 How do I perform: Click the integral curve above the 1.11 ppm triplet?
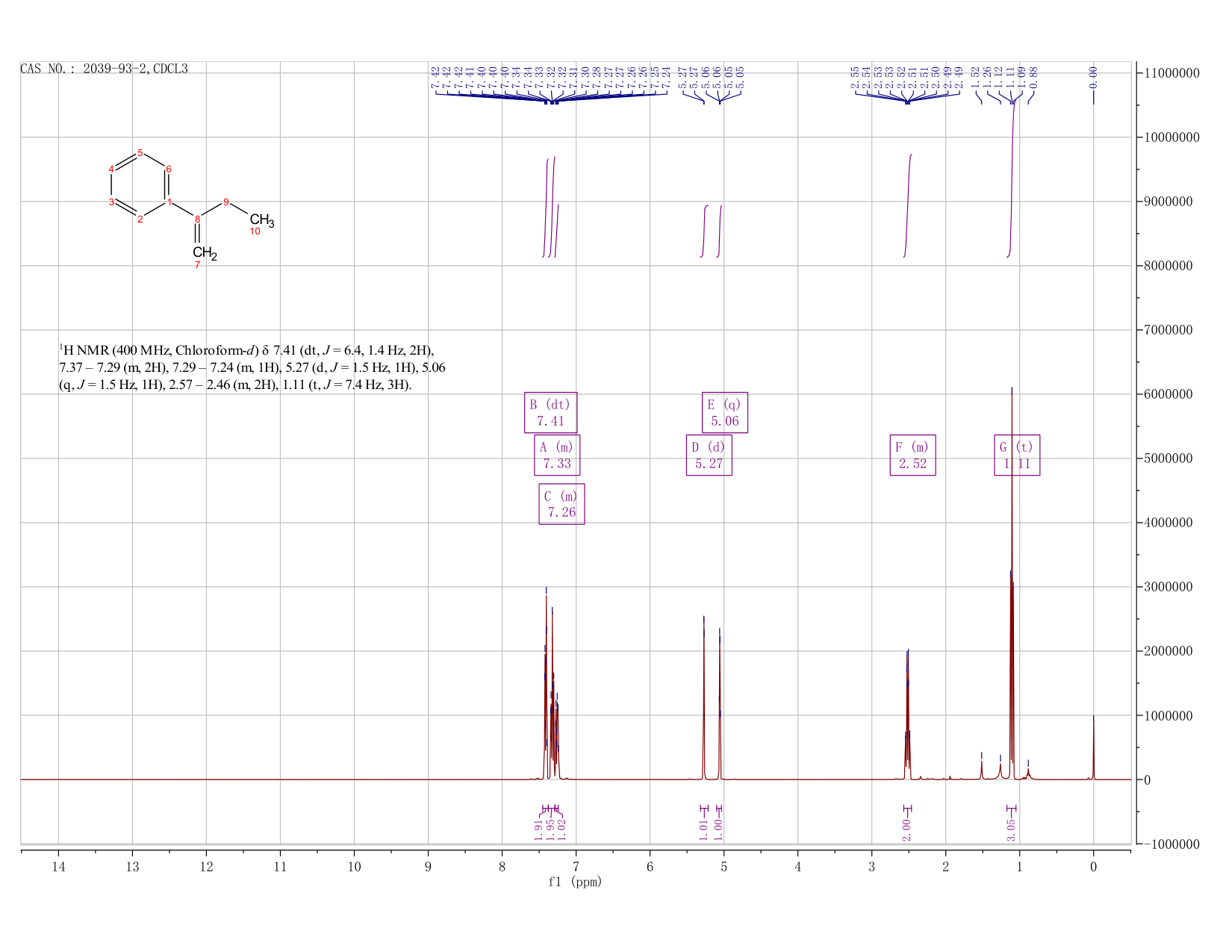click(x=1012, y=179)
